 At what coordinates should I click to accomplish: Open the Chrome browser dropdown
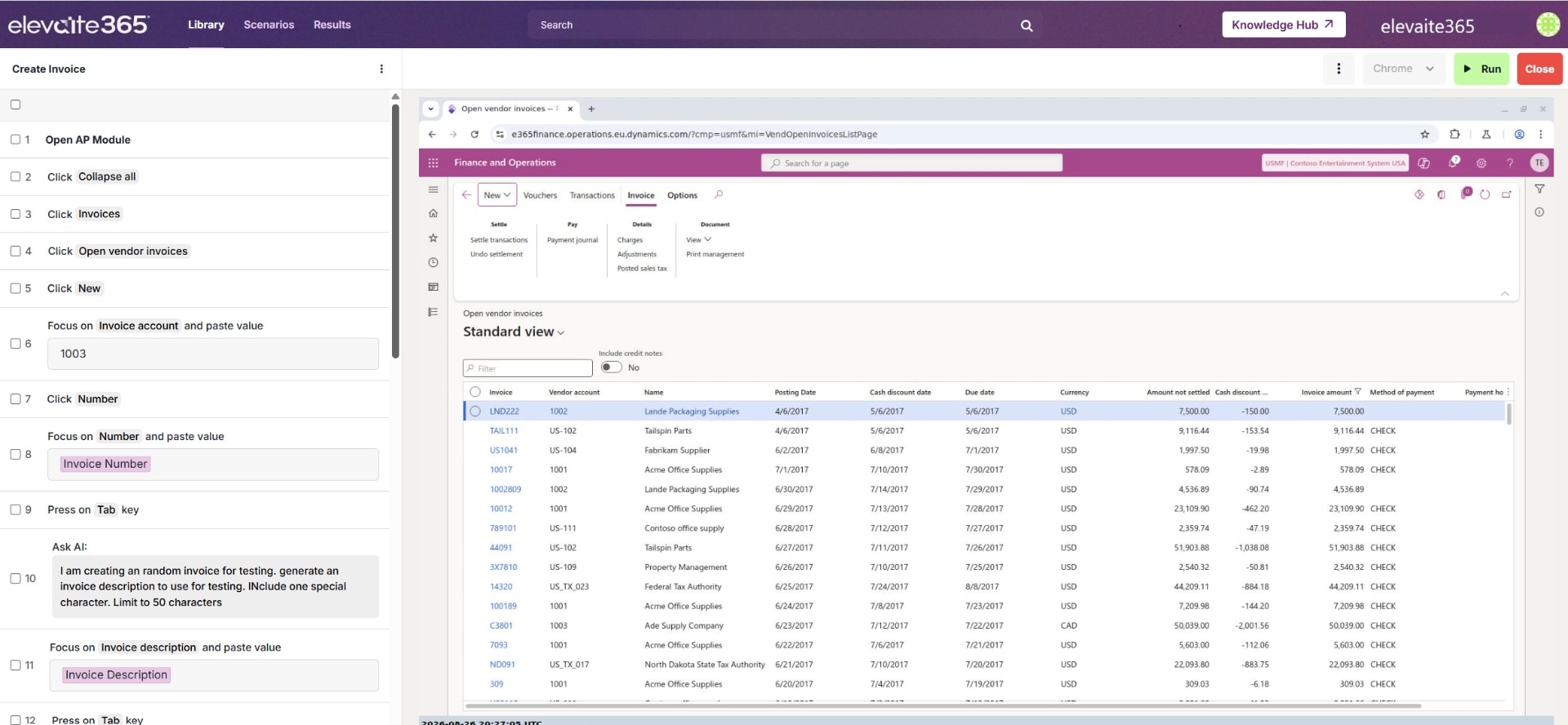coord(1403,69)
